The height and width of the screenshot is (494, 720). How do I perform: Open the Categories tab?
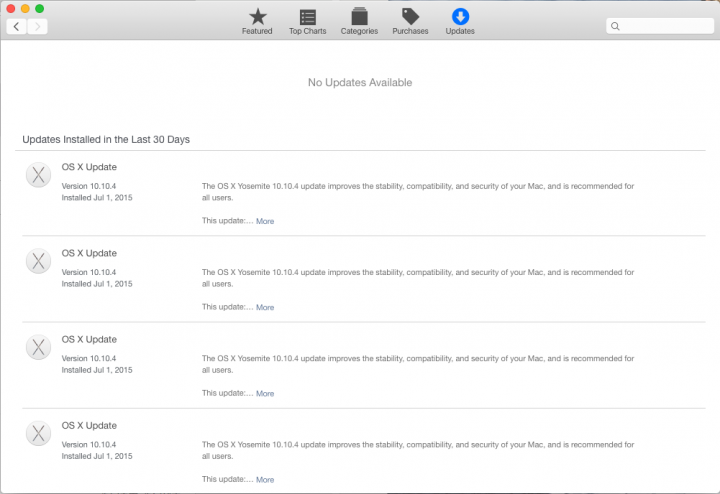point(359,22)
